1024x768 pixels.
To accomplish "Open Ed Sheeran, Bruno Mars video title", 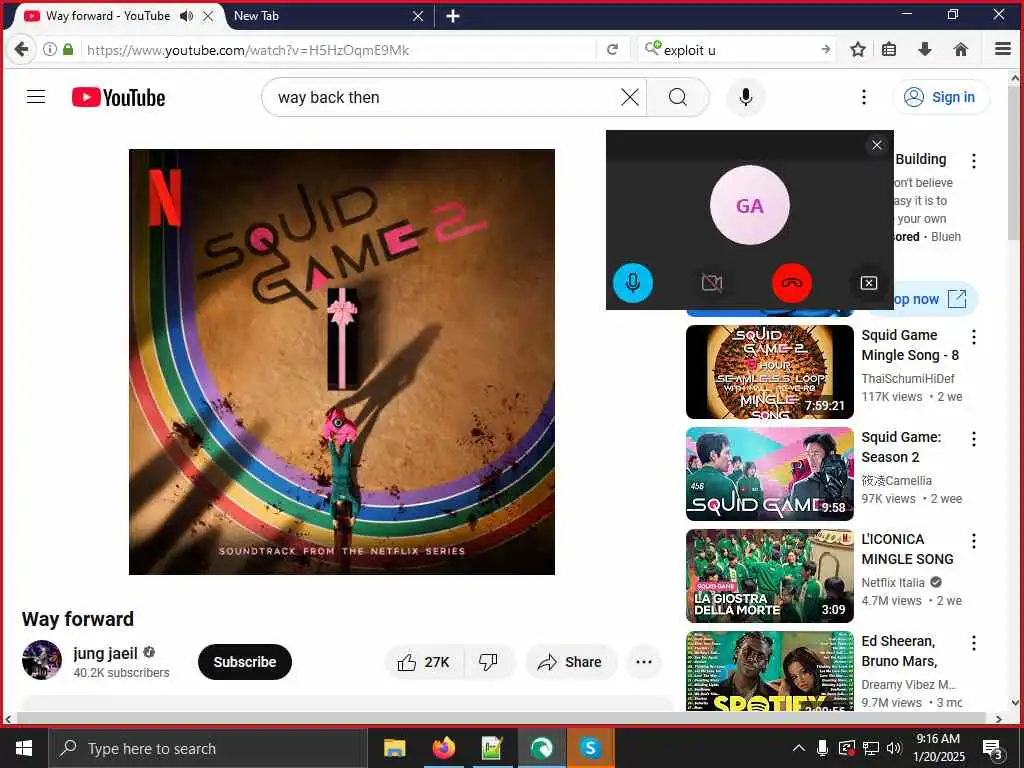I will pyautogui.click(x=899, y=651).
